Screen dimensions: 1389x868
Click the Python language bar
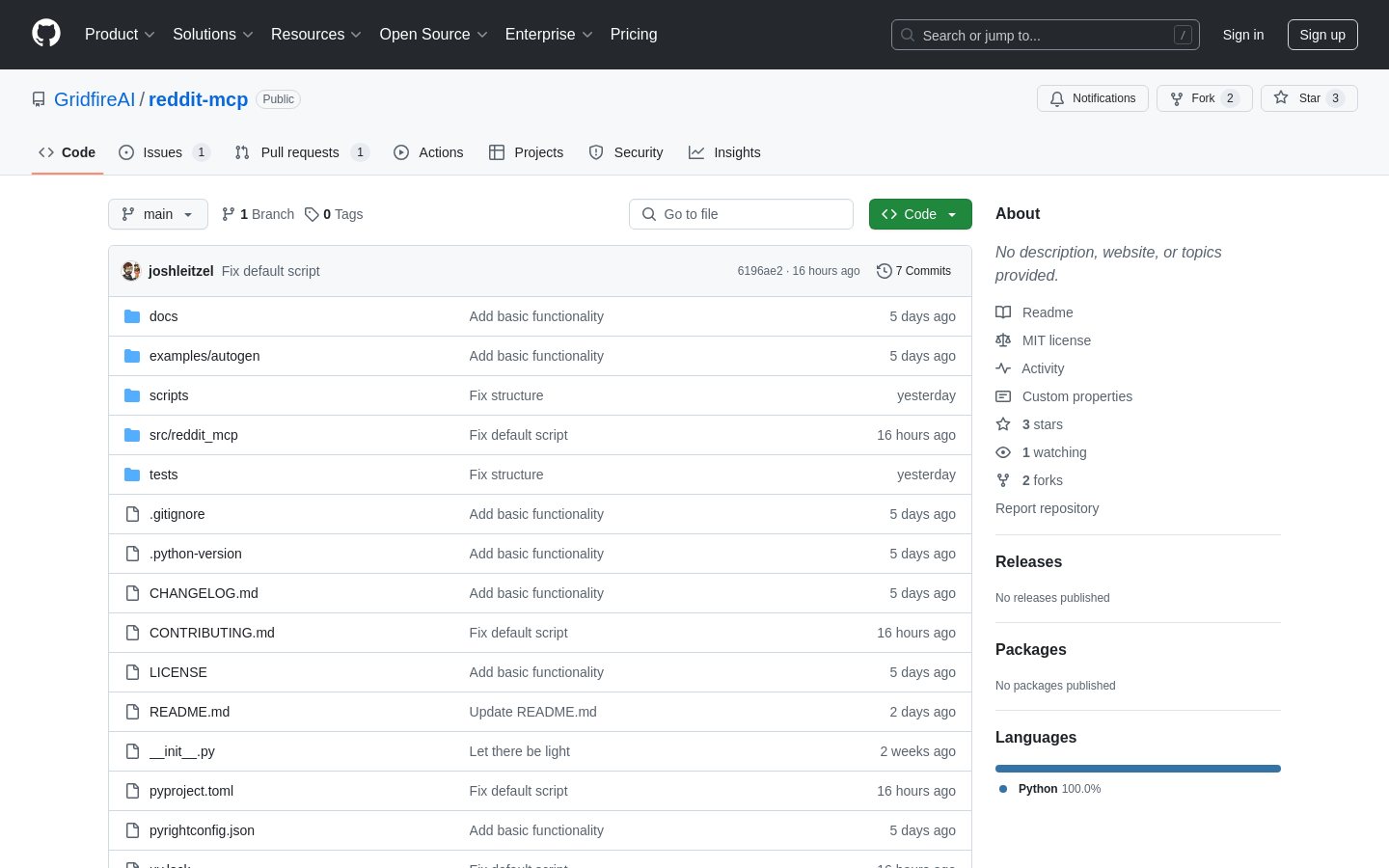coord(1138,769)
